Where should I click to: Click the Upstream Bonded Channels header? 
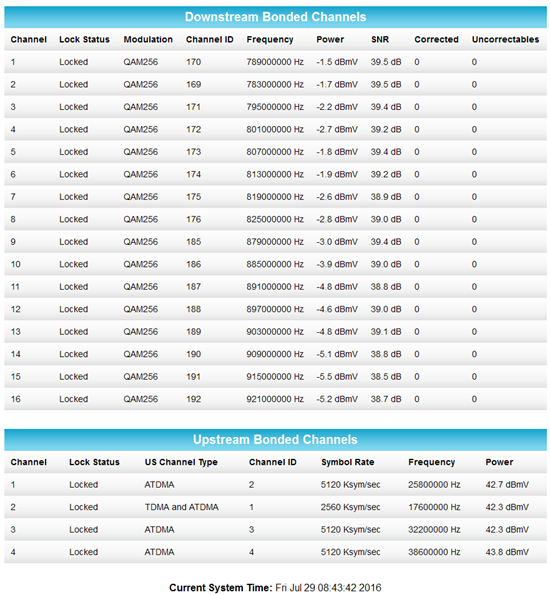(x=275, y=439)
